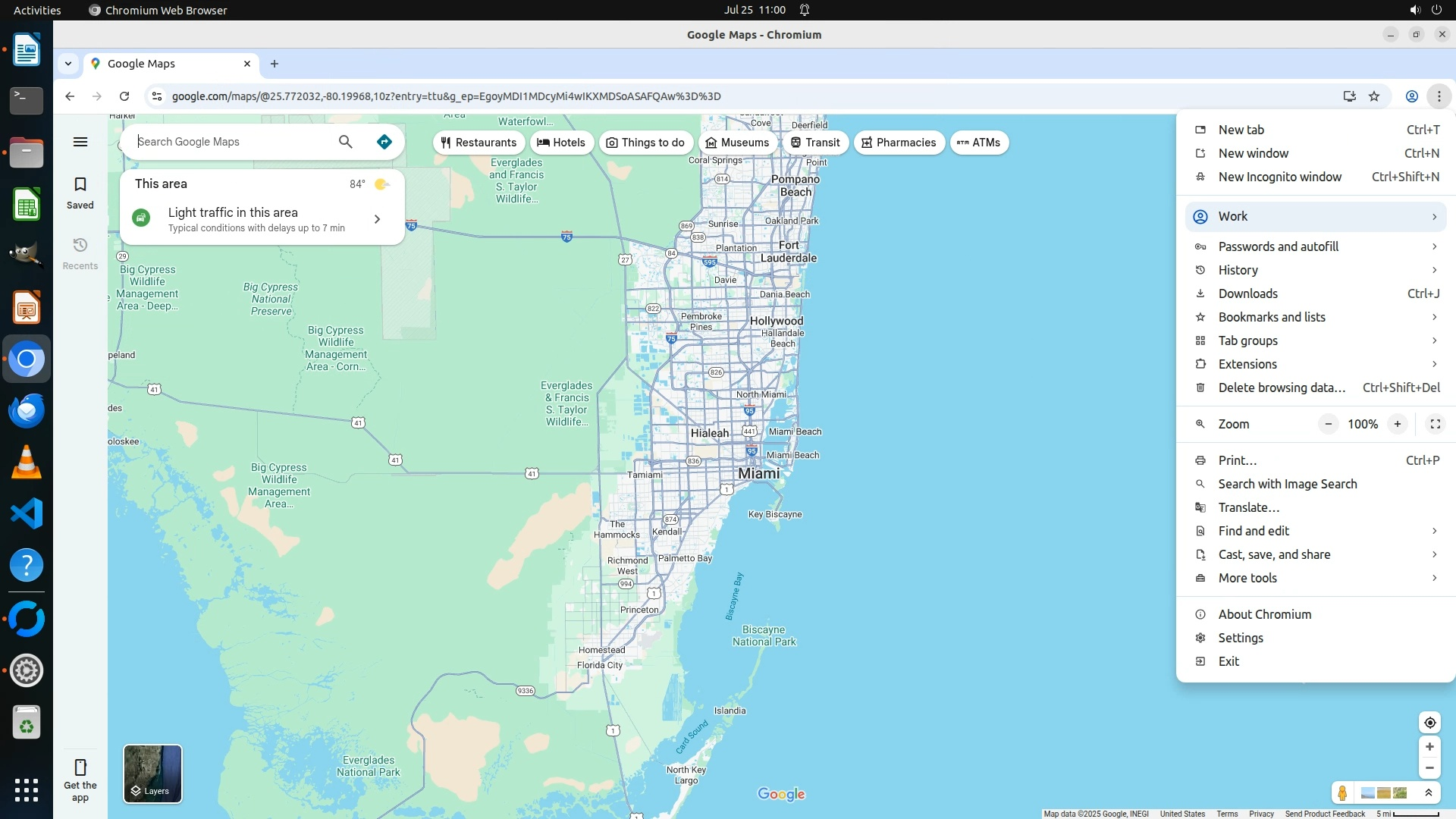Click the Get the app button

coord(80,779)
